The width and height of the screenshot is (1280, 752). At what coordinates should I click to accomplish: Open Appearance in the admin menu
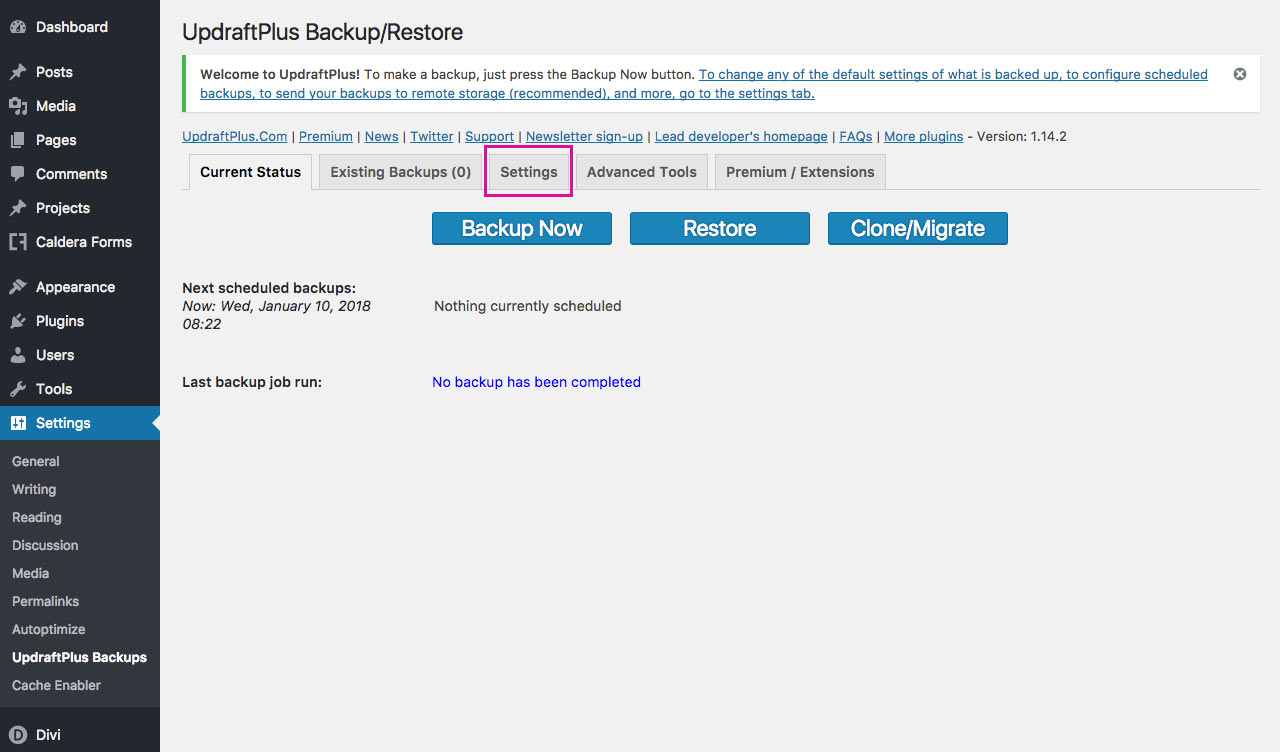tap(75, 287)
